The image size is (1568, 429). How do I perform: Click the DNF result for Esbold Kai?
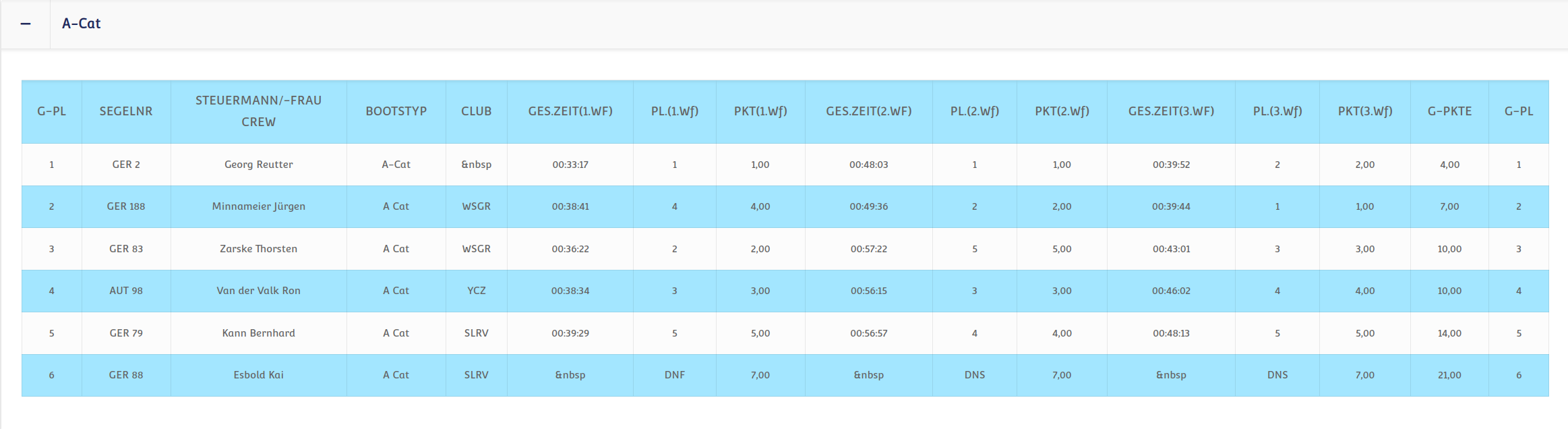(x=674, y=375)
